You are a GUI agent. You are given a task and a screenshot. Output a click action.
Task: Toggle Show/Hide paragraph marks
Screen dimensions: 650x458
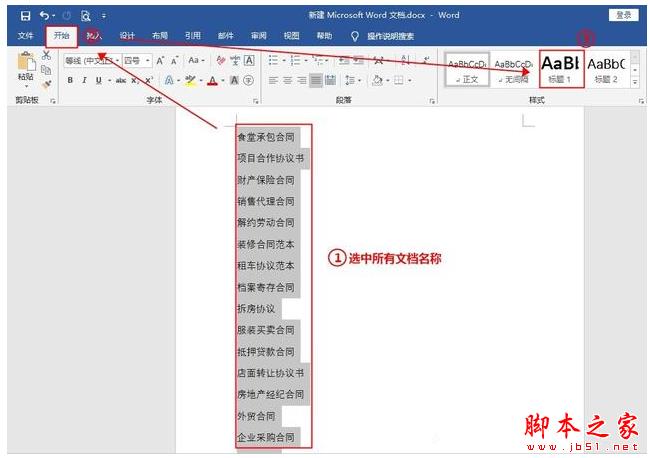(426, 61)
